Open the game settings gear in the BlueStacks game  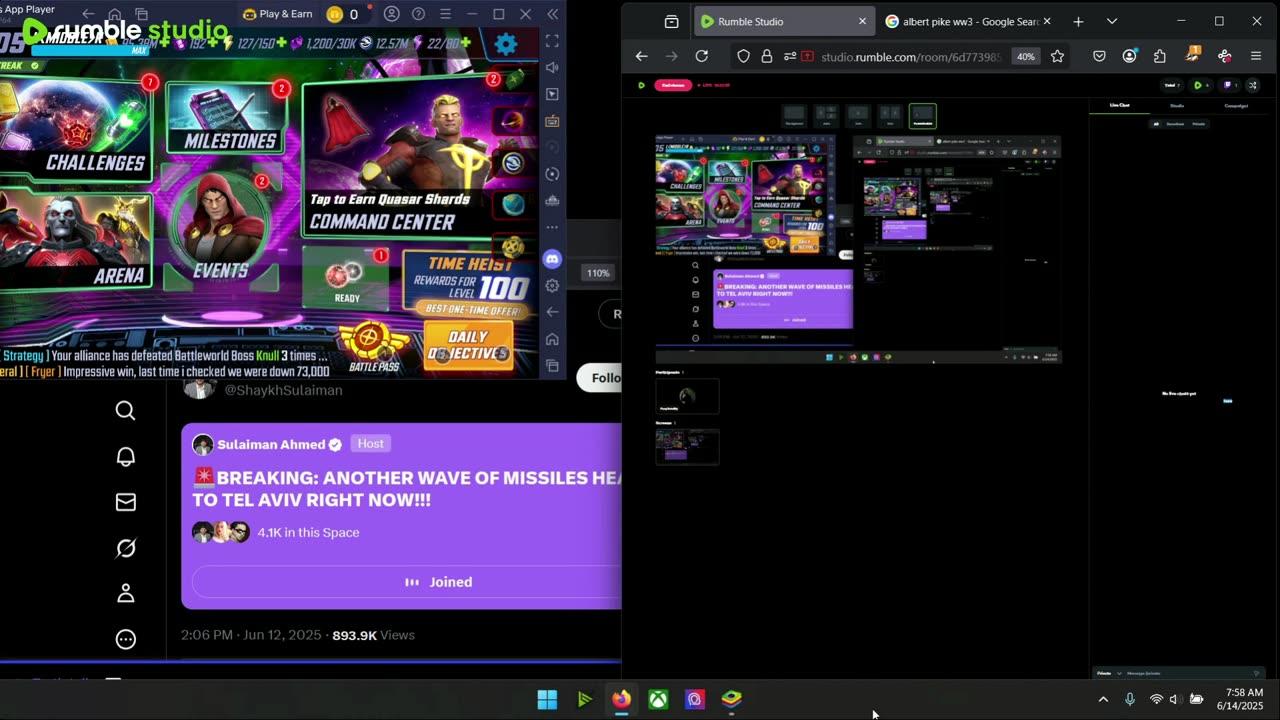(506, 44)
